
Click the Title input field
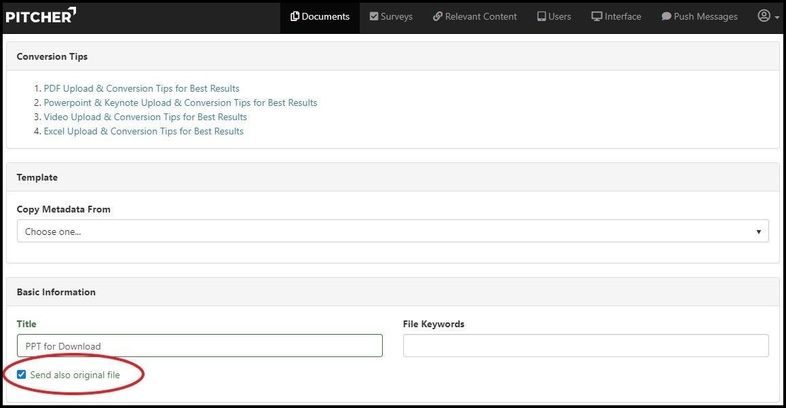[x=200, y=346]
